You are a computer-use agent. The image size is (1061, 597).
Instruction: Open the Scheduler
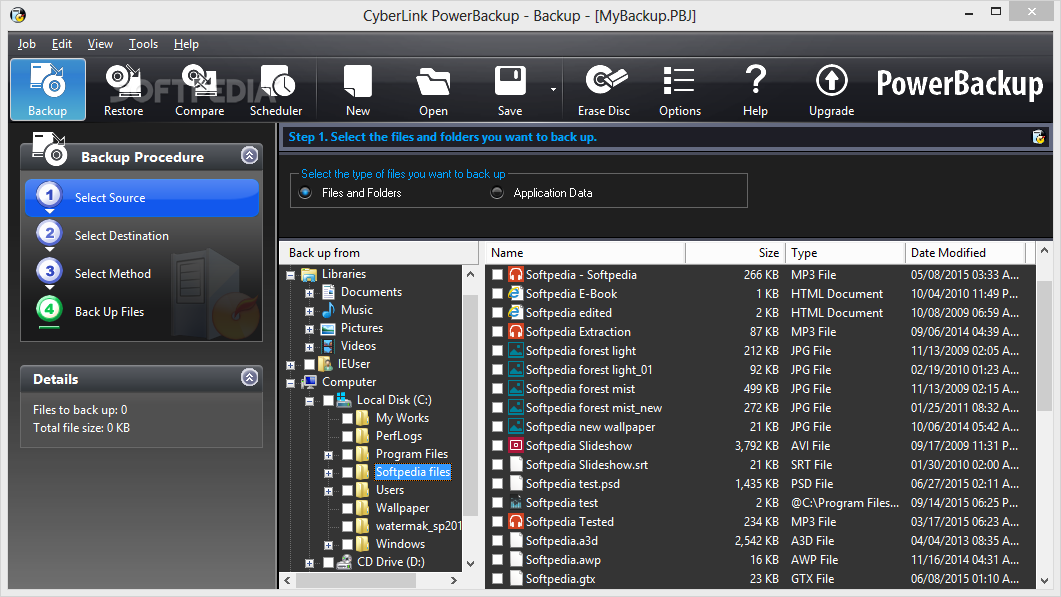coord(276,89)
